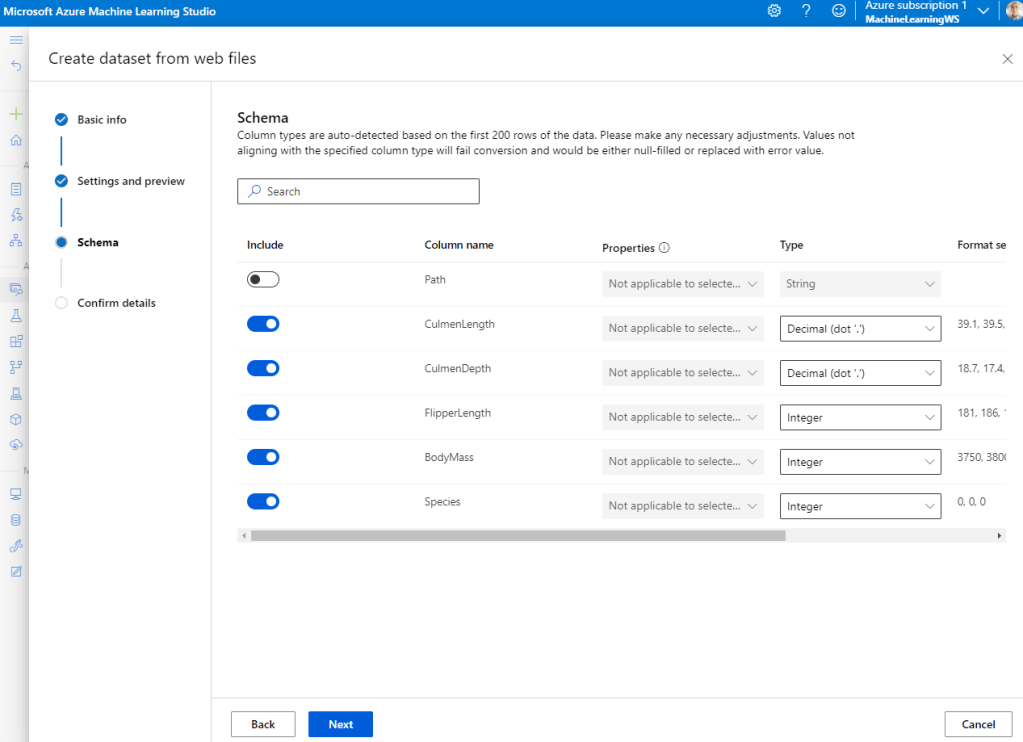This screenshot has width=1023, height=742.
Task: Open Experiments via the sidebar flask icon
Action: (x=16, y=315)
